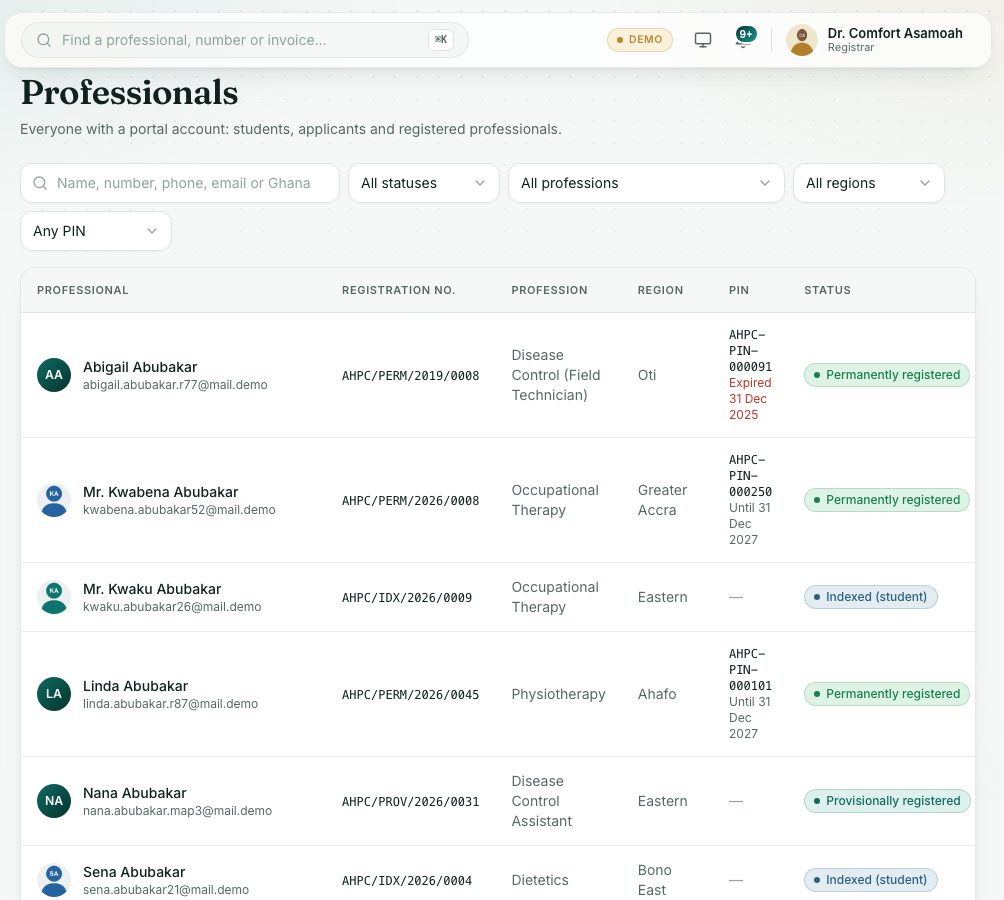Image resolution: width=1004 pixels, height=900 pixels.
Task: Click the REGISTRATION NO. column header
Action: [x=398, y=290]
